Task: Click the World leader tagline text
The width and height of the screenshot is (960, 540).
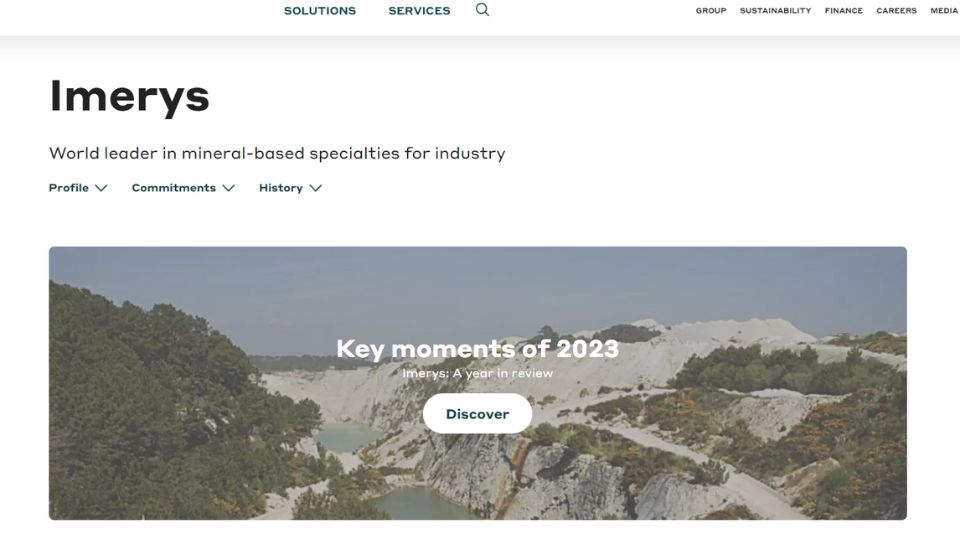Action: [277, 154]
